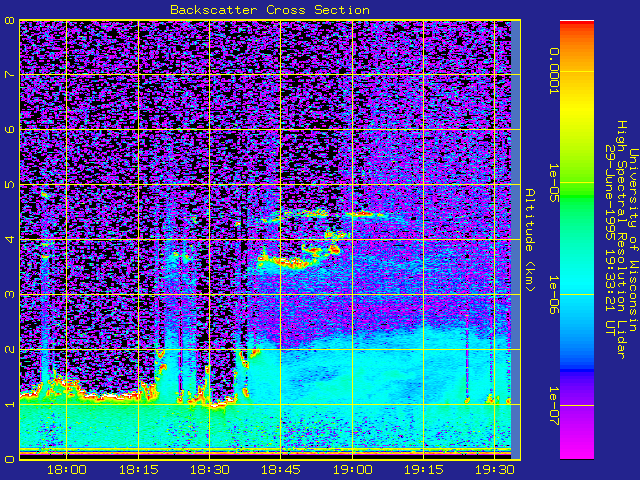640x480 pixels.
Task: Click the altitude 0 axis label
Action: 9,459
